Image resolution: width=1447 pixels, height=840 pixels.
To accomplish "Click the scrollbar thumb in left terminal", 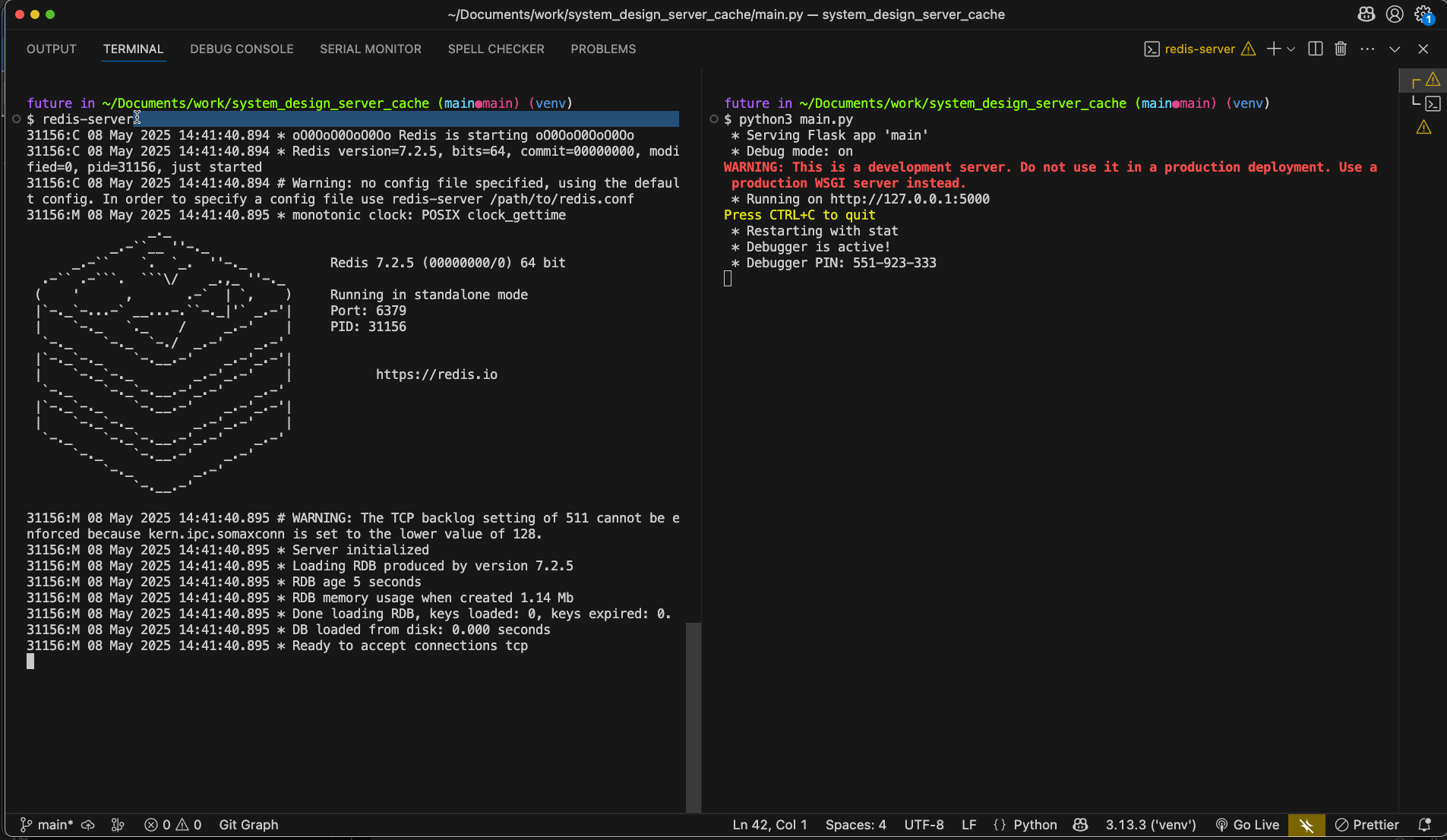I will pos(693,718).
